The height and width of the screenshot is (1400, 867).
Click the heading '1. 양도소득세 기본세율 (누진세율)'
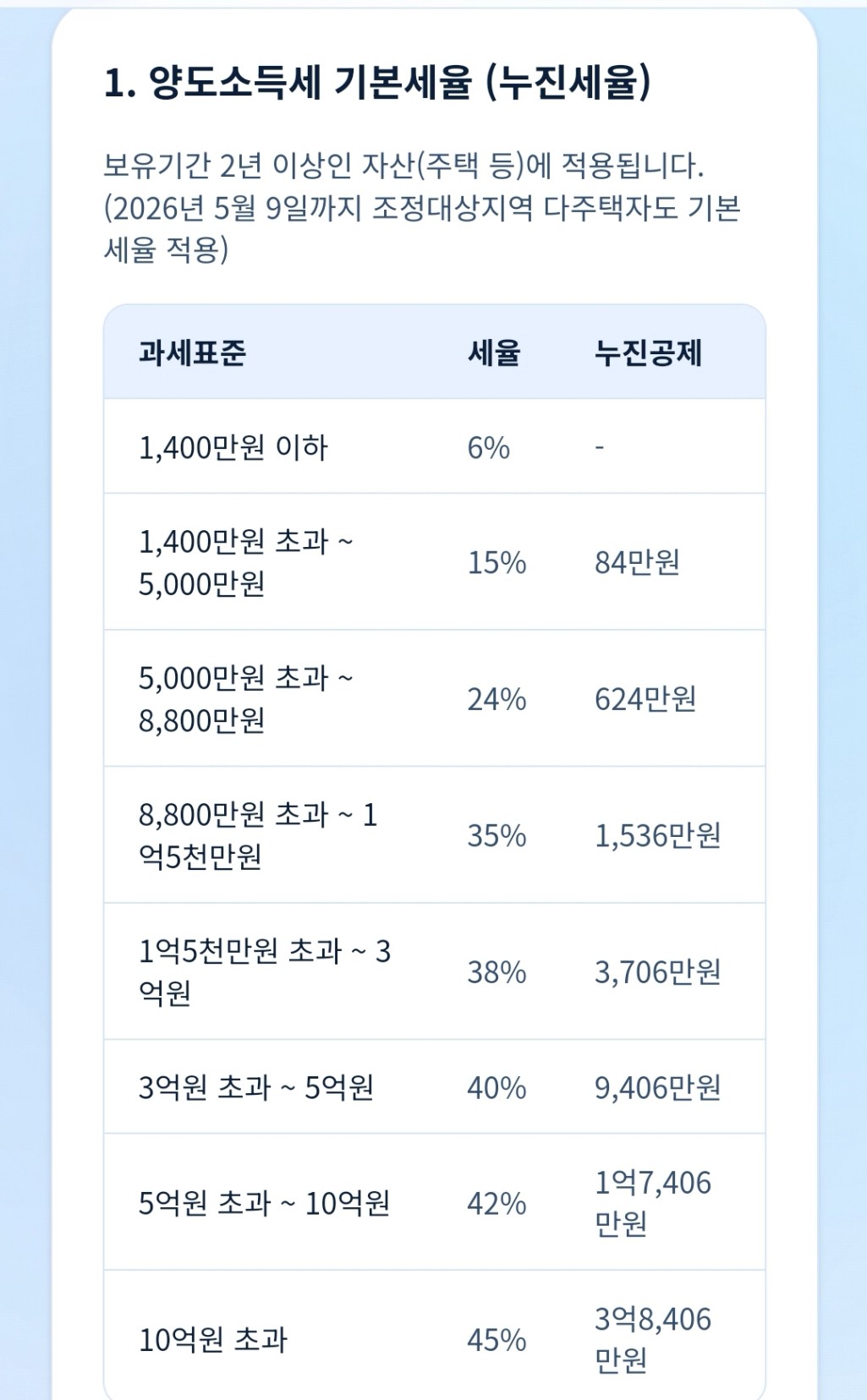[x=377, y=83]
